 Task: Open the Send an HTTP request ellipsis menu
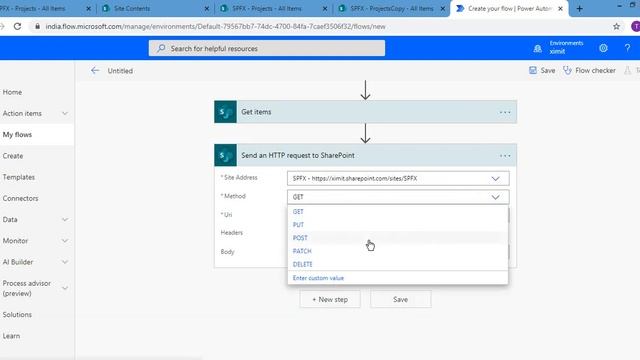point(505,156)
